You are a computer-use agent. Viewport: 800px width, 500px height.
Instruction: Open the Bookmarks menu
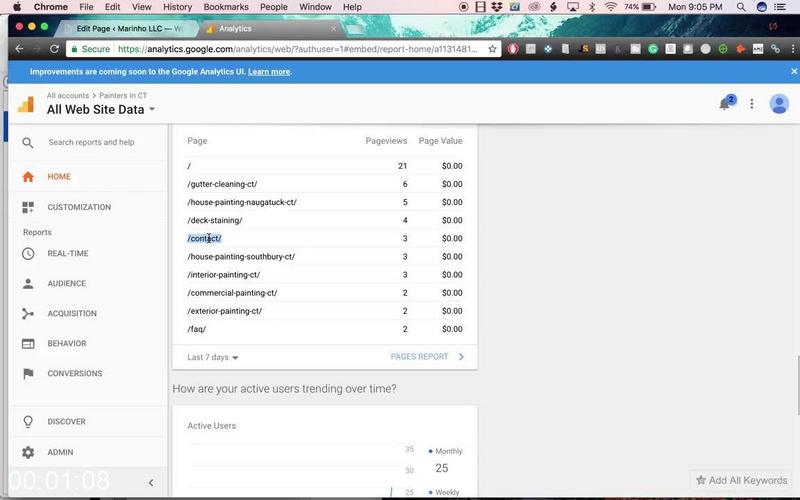pyautogui.click(x=226, y=7)
